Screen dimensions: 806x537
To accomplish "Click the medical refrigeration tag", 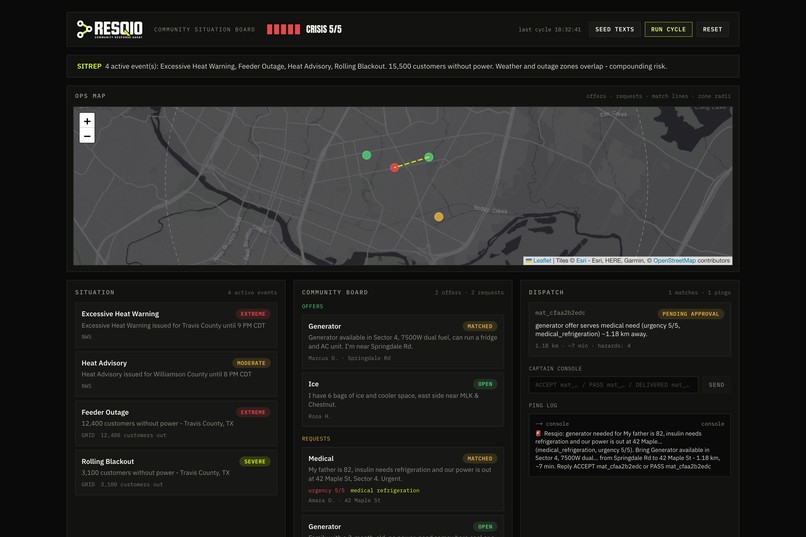I will coord(384,490).
